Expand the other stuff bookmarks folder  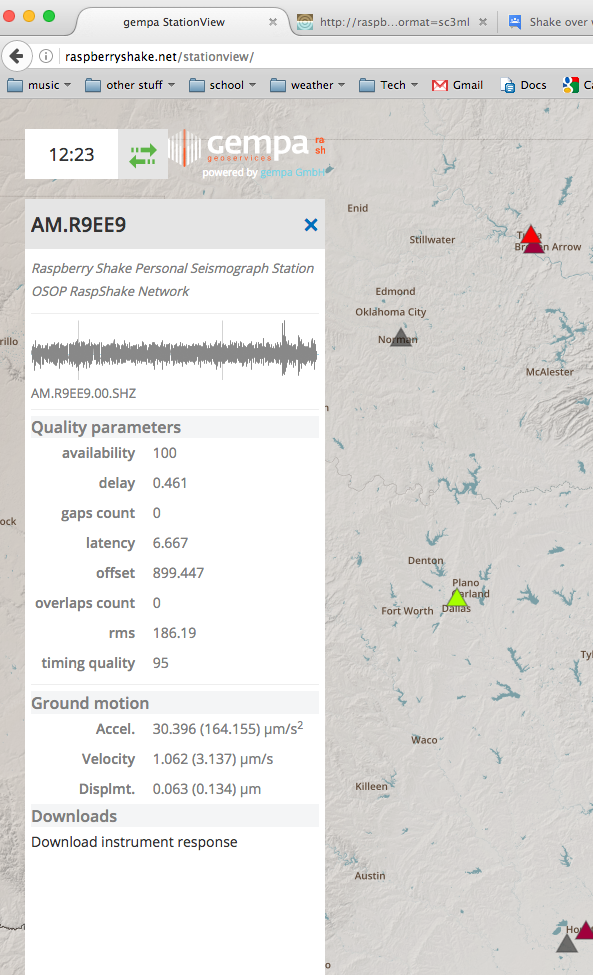coord(130,85)
